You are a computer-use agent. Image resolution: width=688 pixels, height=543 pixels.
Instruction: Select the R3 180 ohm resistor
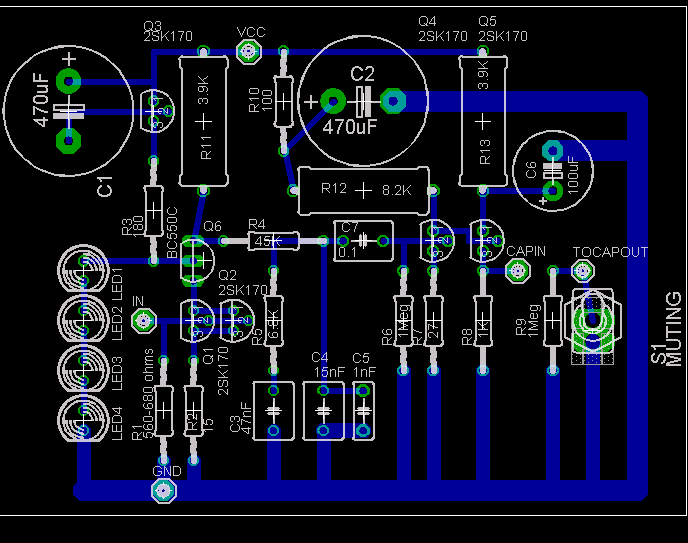point(154,211)
